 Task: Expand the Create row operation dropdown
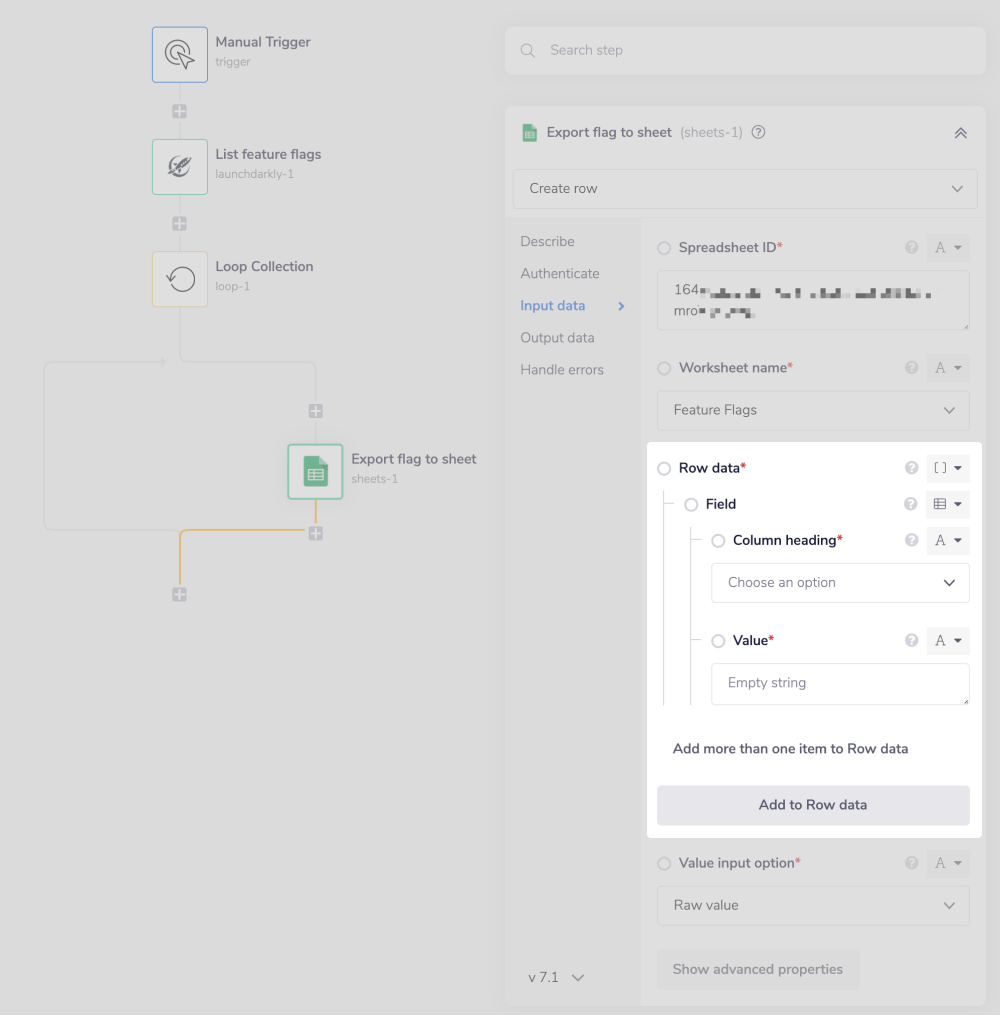point(745,188)
